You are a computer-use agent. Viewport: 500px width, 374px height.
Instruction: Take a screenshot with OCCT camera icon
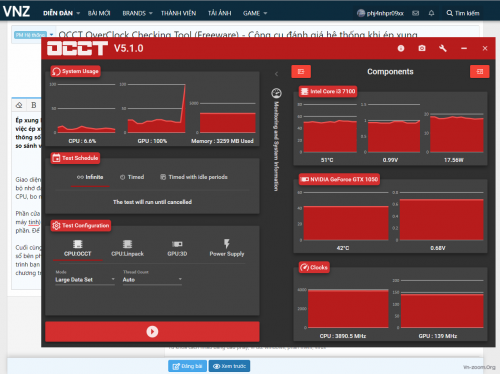pos(422,48)
